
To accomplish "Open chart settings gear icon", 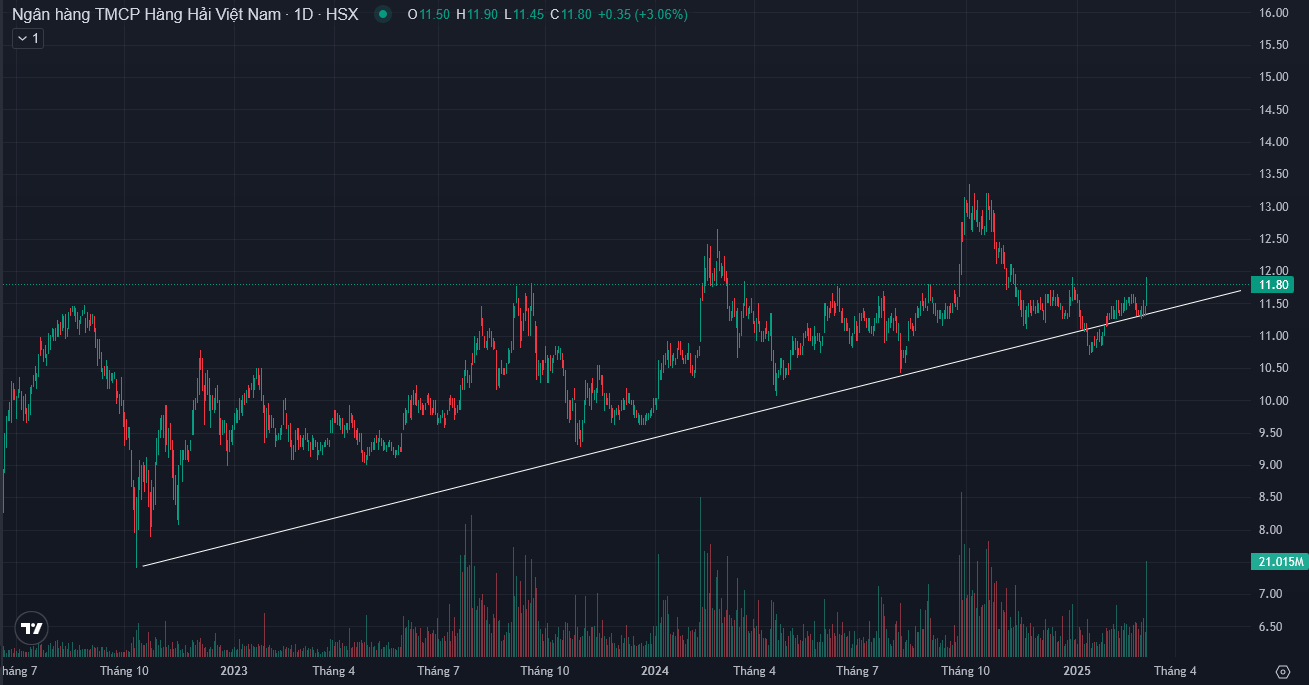I will (x=1283, y=671).
